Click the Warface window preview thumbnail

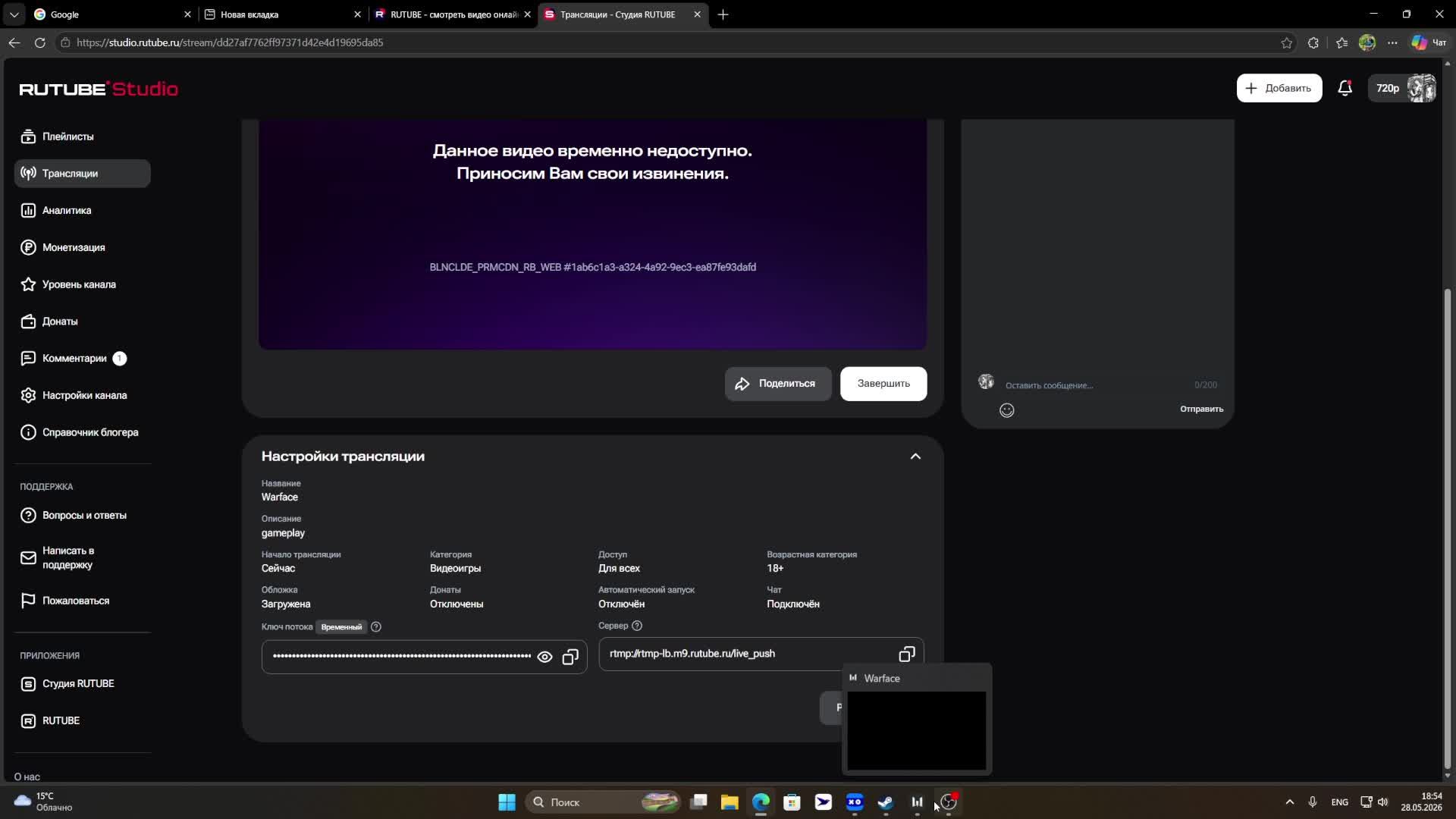(x=916, y=730)
